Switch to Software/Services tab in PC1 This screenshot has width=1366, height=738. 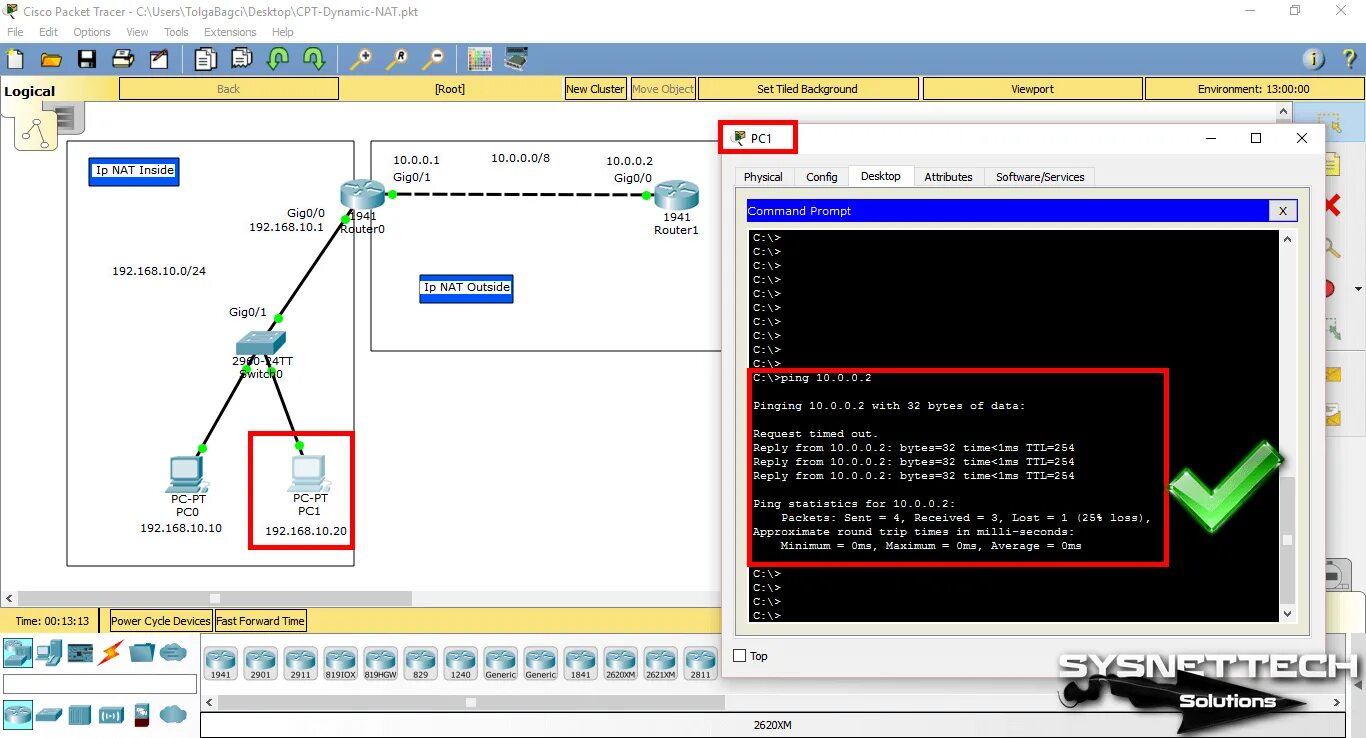1040,177
